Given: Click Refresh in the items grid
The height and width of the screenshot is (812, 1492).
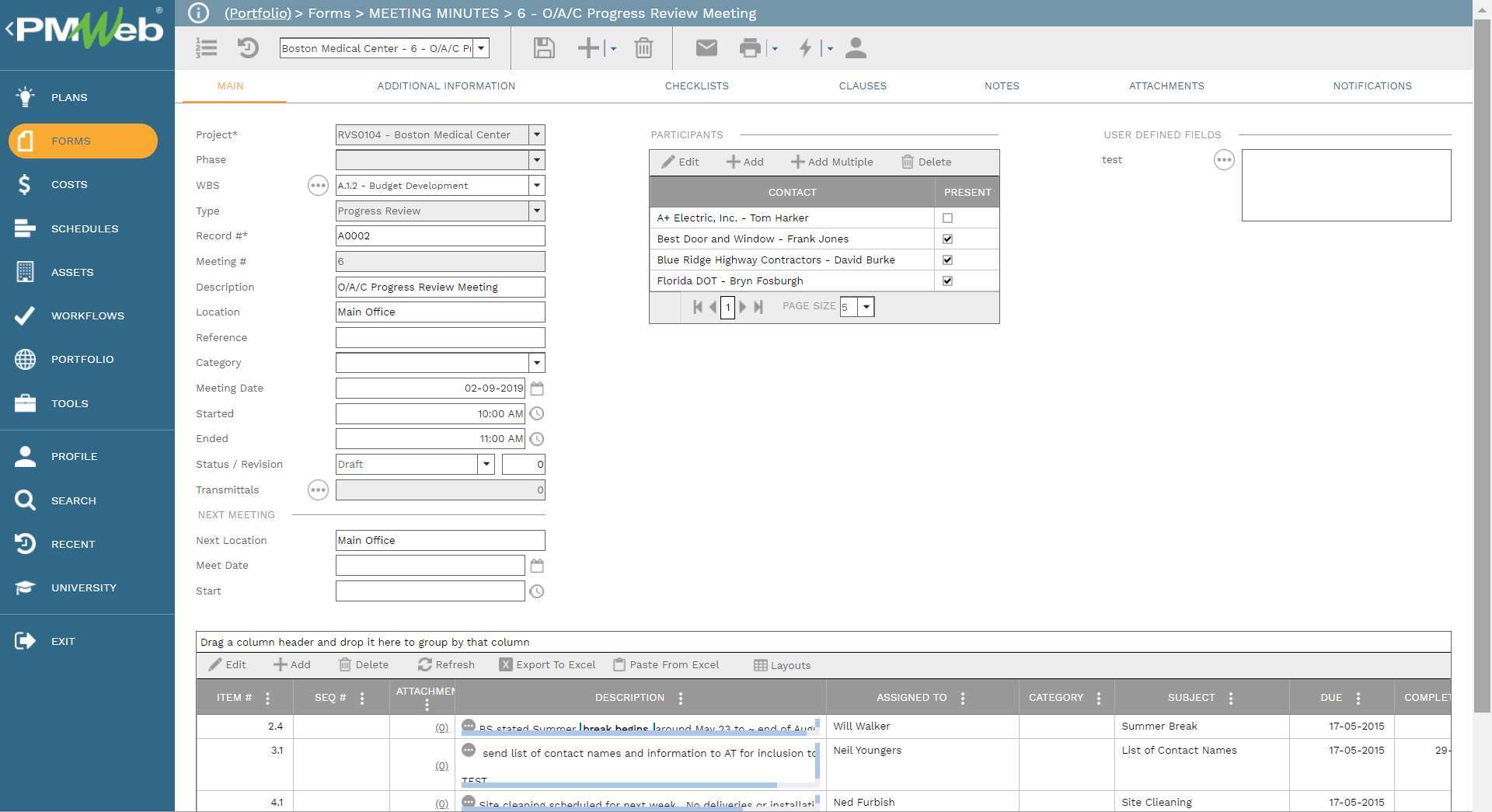Looking at the screenshot, I should (446, 665).
